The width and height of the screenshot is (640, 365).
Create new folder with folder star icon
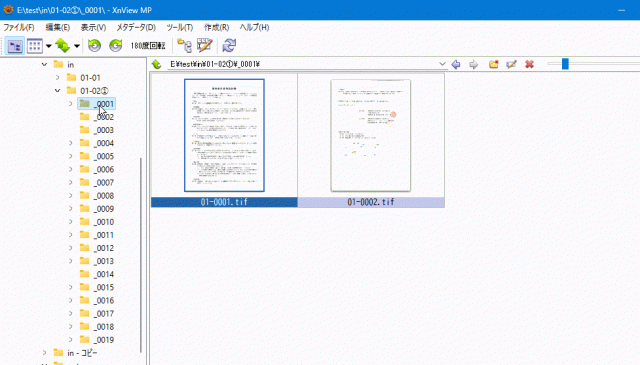[x=493, y=65]
